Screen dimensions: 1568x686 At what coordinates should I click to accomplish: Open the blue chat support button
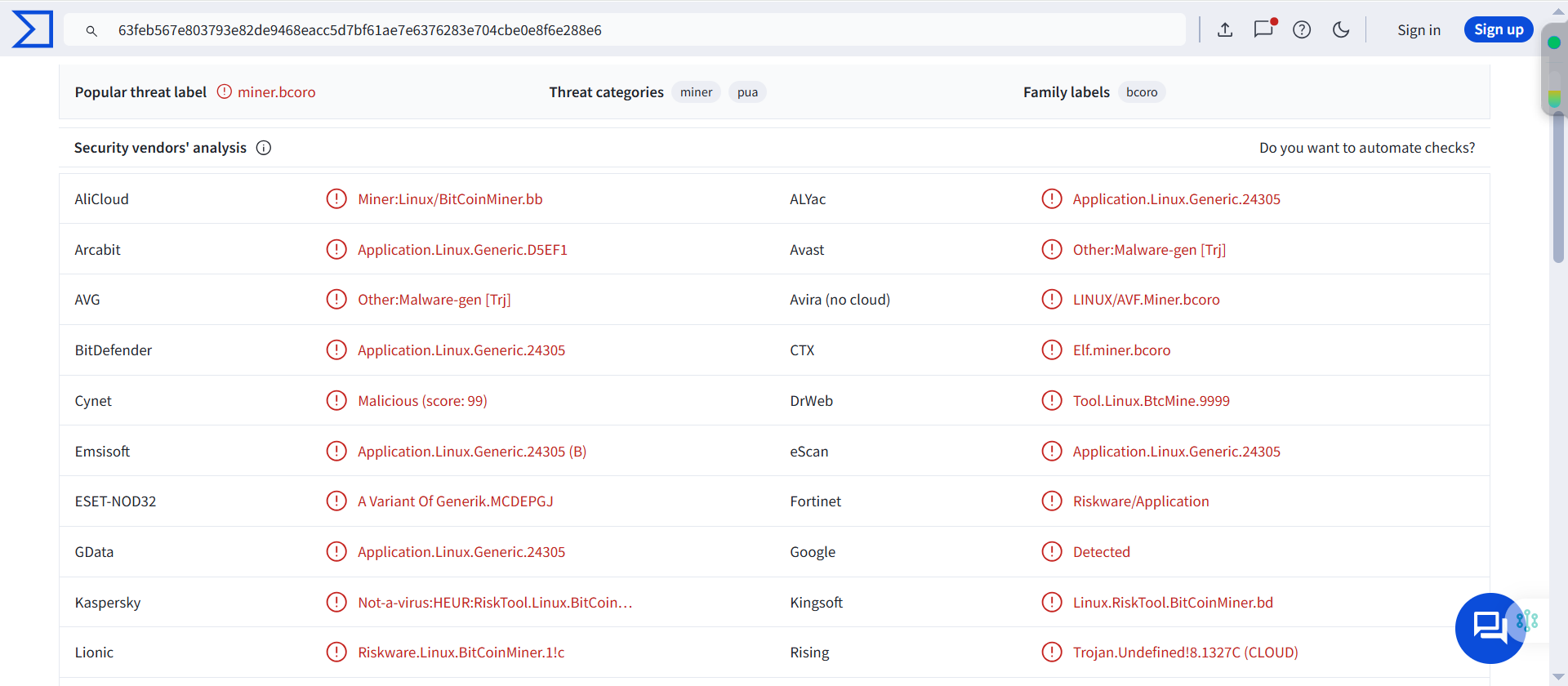(1490, 628)
